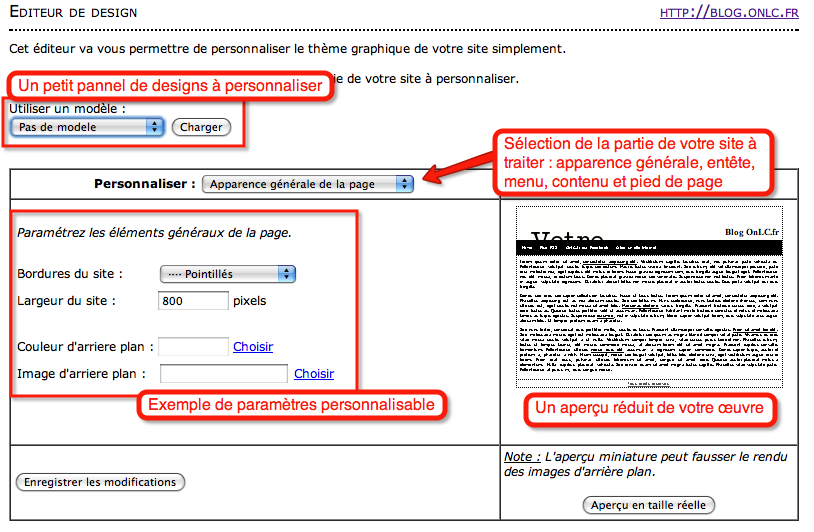
Task: Click the 'Bordures du site :' label
Action: tap(70, 274)
